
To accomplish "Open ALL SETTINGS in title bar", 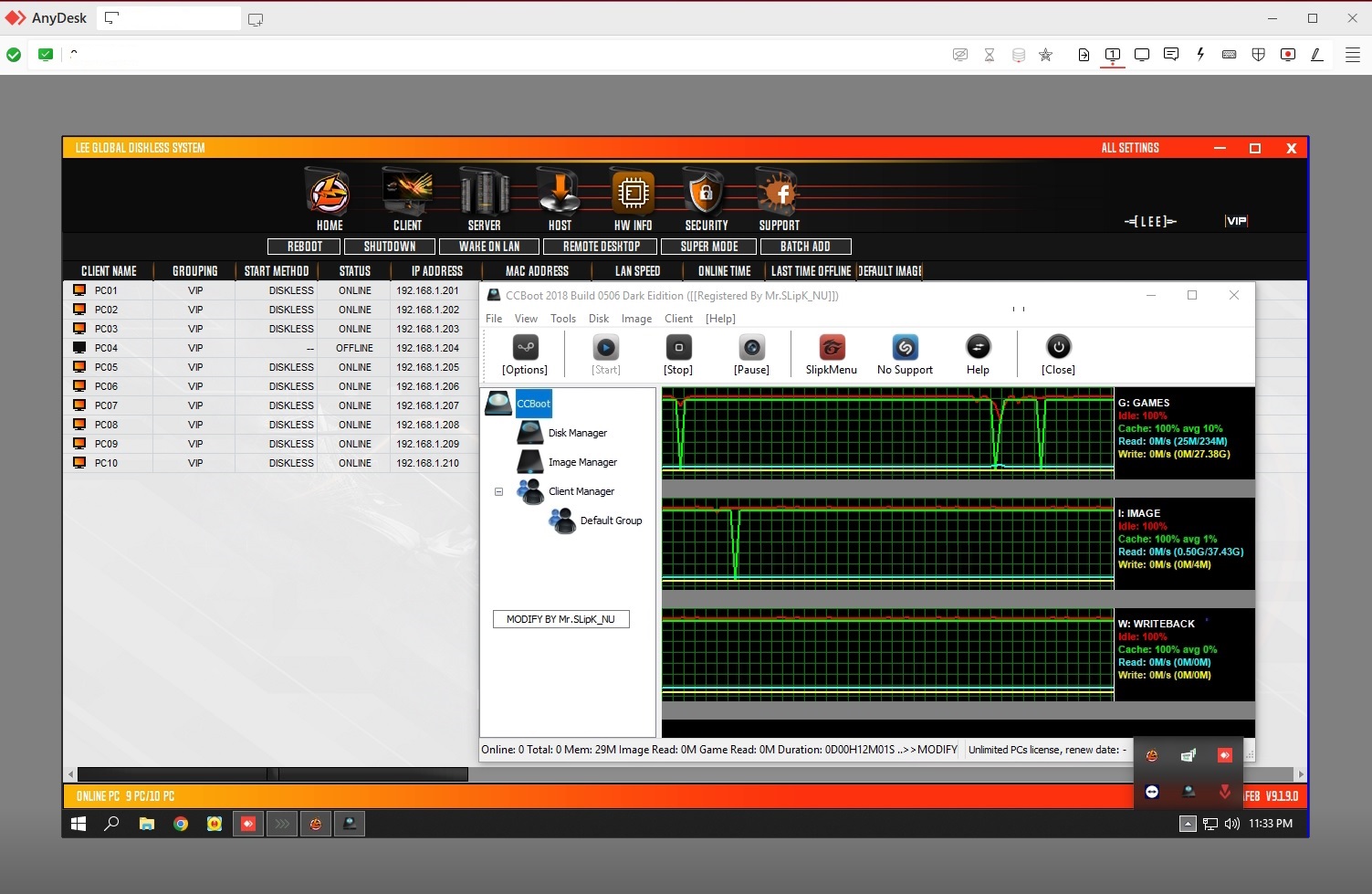I will coord(1130,148).
